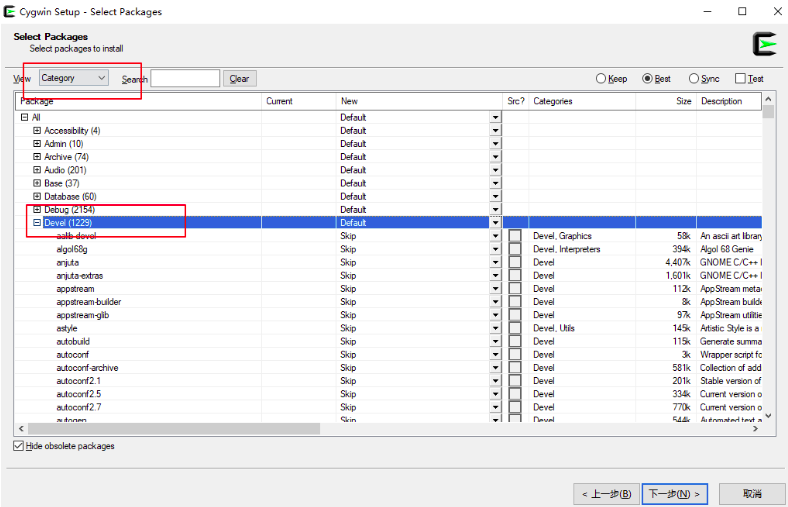Click the vertical scrollbar up arrow
The image size is (788, 507).
pyautogui.click(x=768, y=99)
